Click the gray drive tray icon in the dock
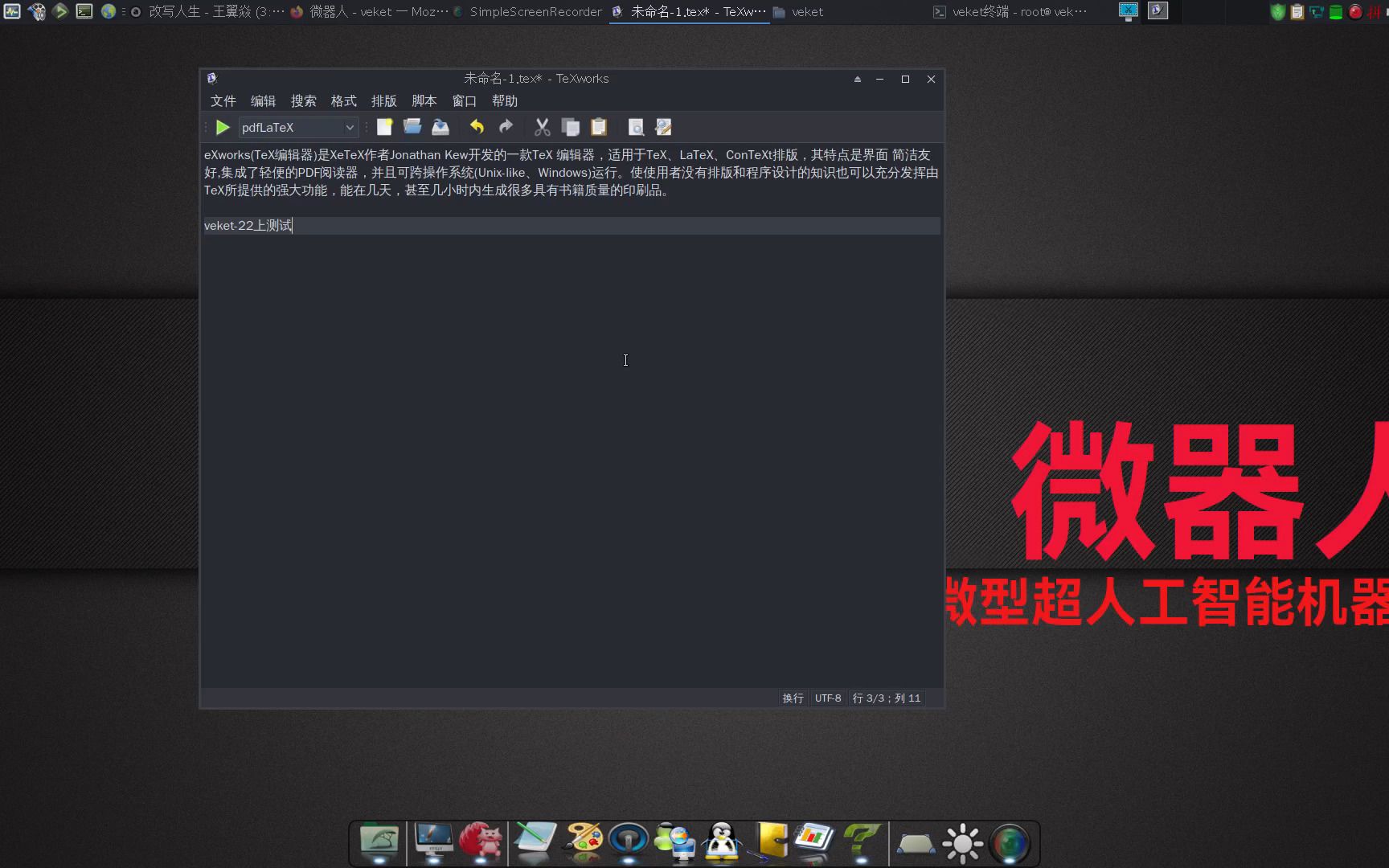Viewport: 1389px width, 868px height. [x=916, y=844]
